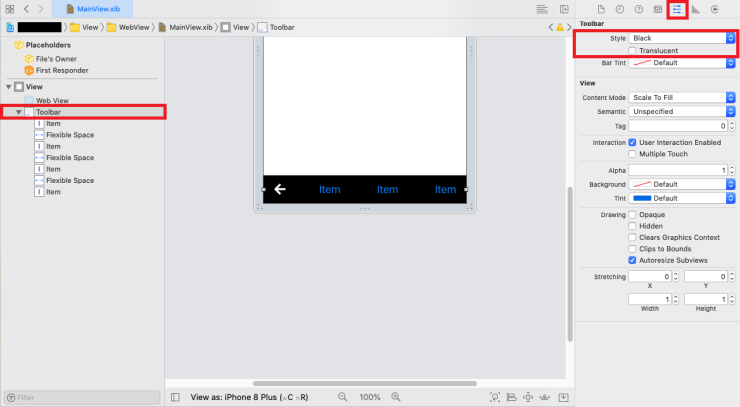740x407 pixels.
Task: Open the Content Mode dropdown
Action: 682,97
